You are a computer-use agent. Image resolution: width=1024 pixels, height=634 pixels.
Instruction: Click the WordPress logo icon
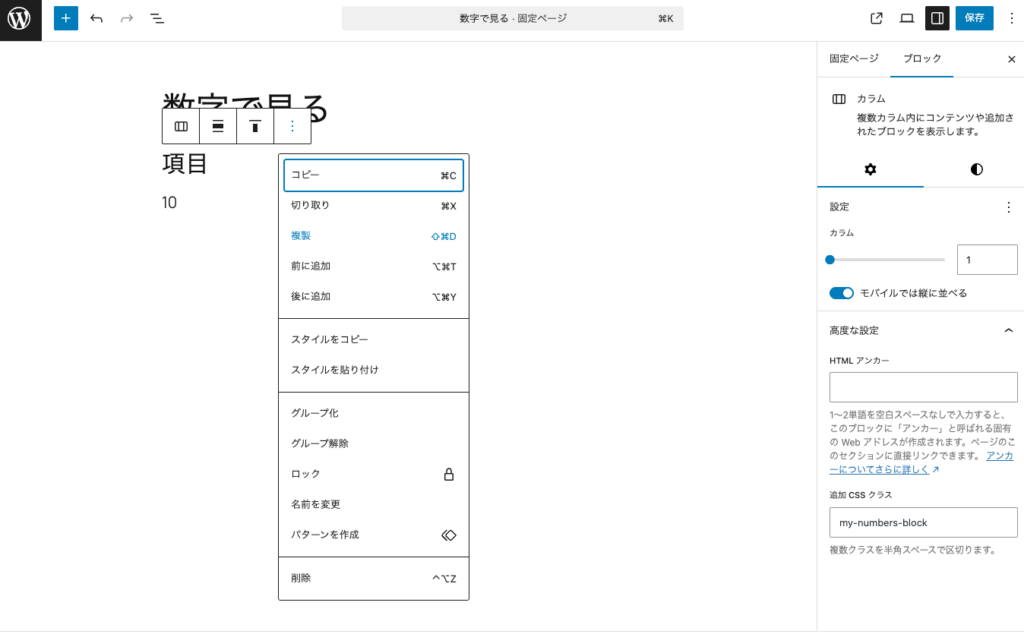19,18
